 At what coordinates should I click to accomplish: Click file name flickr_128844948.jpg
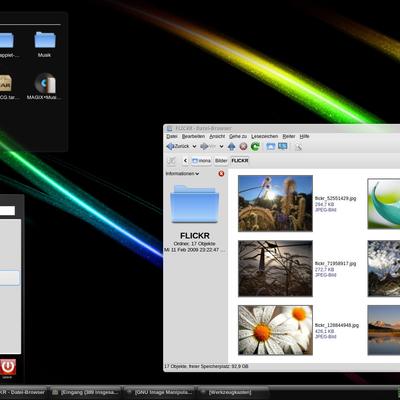click(x=337, y=325)
